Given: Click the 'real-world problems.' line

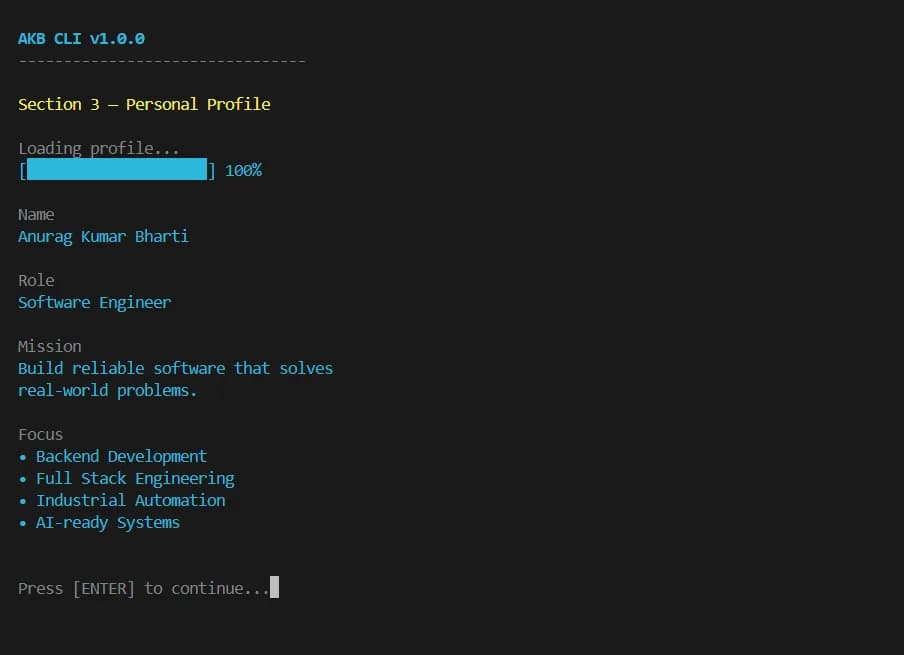Looking at the screenshot, I should click(107, 391).
